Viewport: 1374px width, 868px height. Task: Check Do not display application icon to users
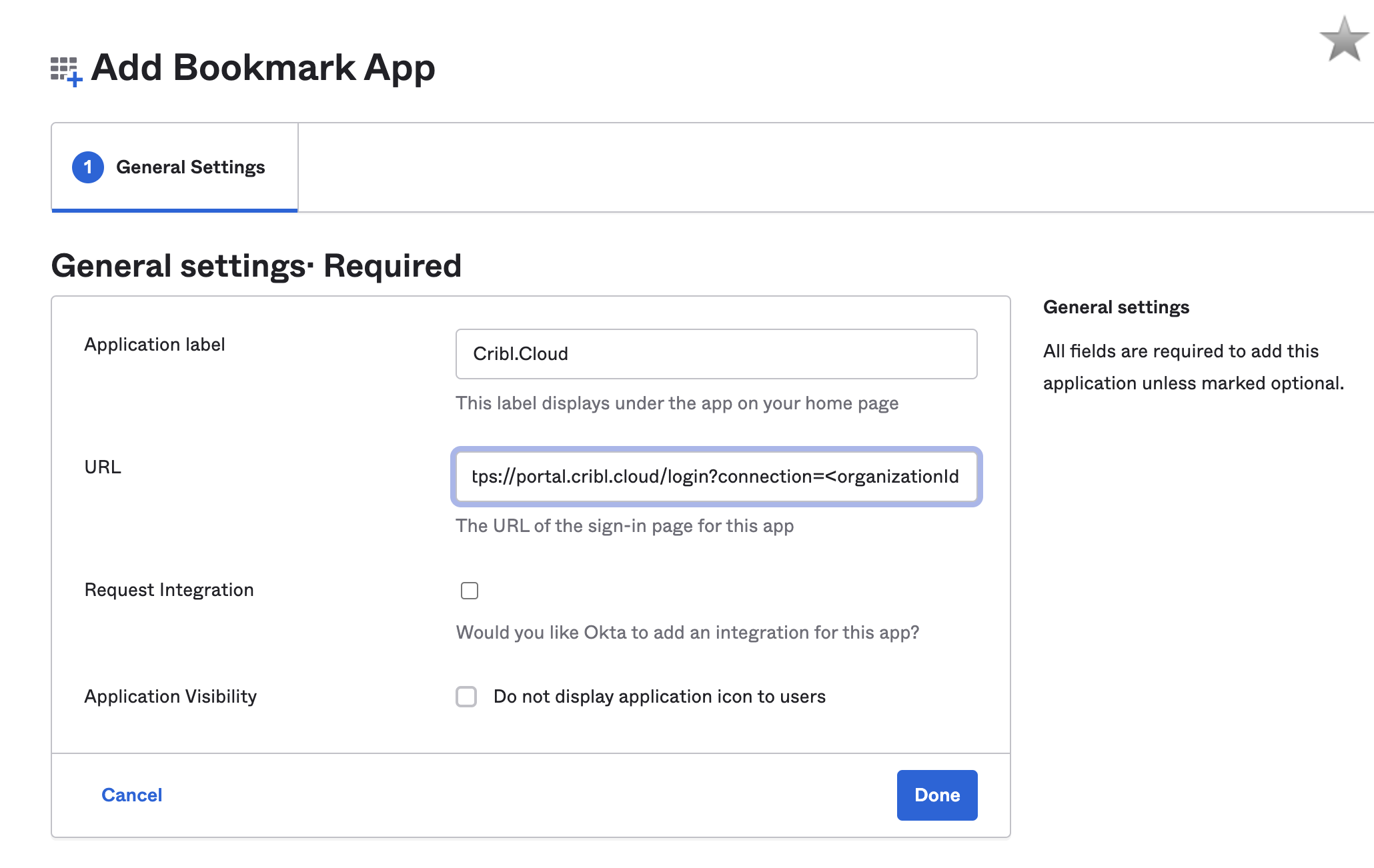point(466,697)
